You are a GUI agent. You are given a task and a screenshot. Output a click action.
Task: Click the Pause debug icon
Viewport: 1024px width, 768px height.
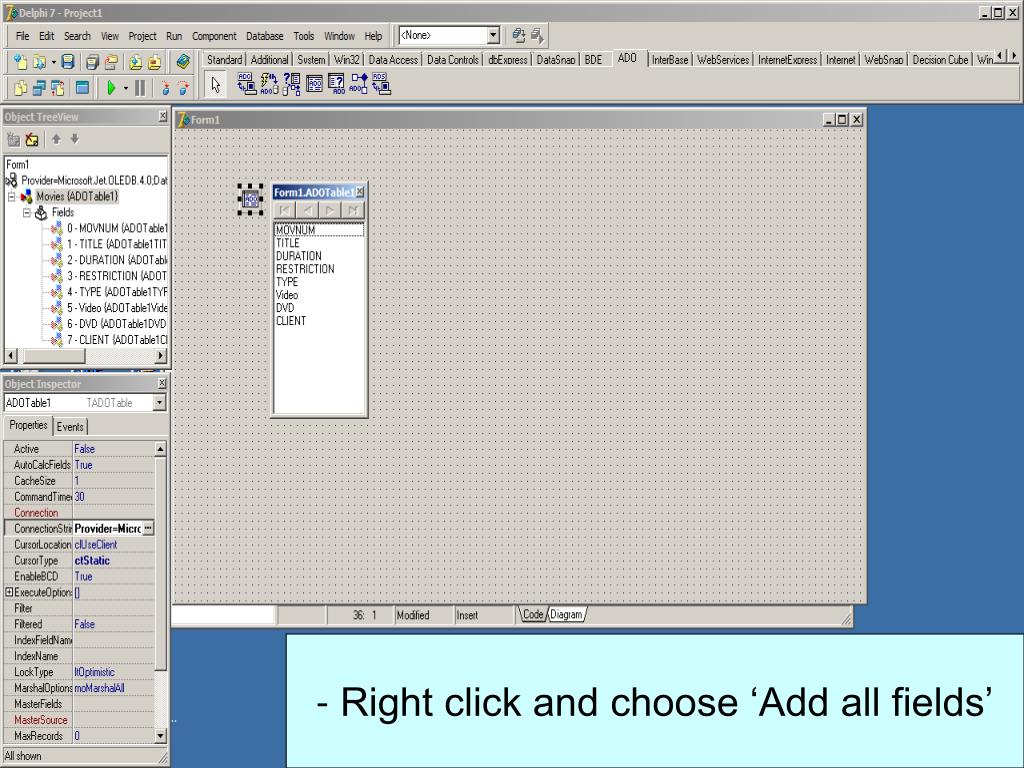[x=140, y=88]
